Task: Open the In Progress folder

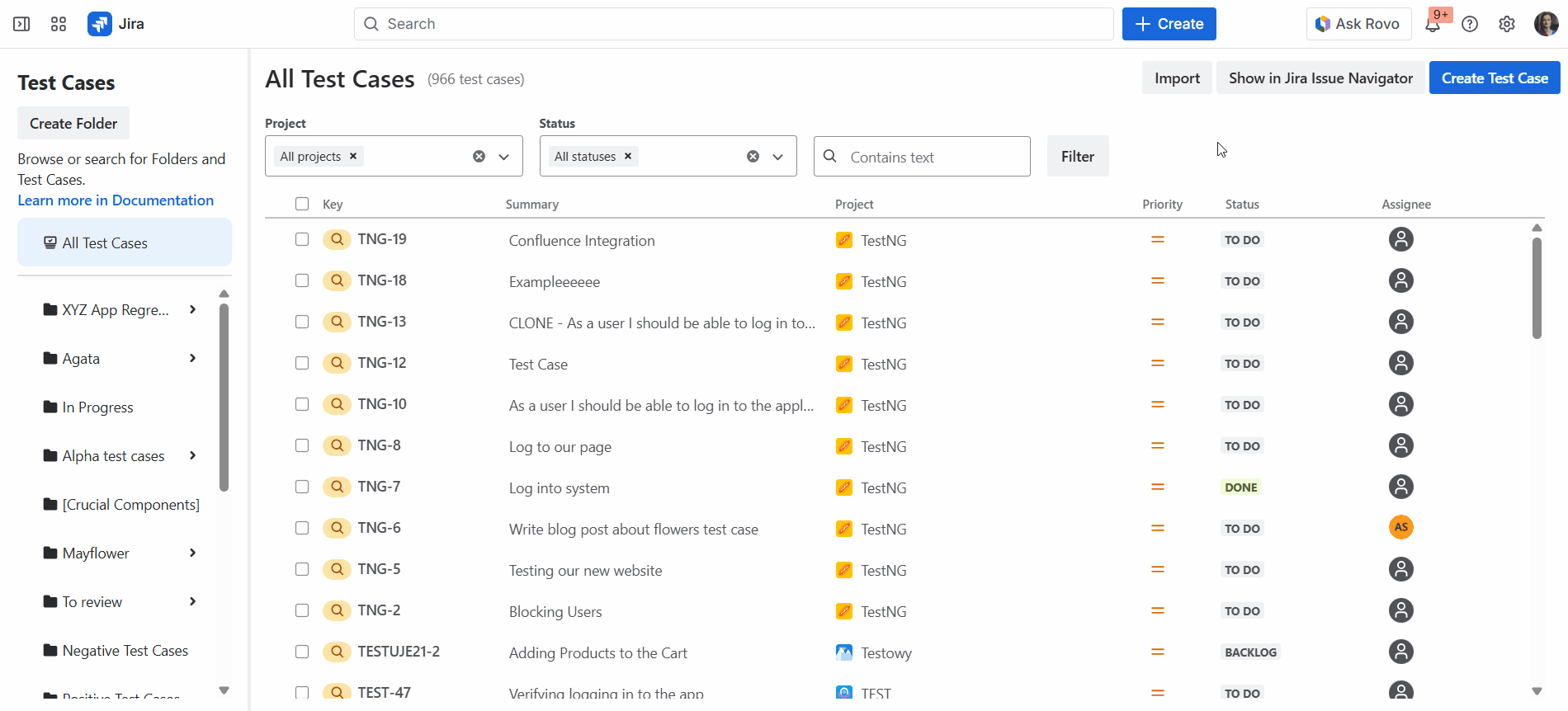Action: pos(97,407)
